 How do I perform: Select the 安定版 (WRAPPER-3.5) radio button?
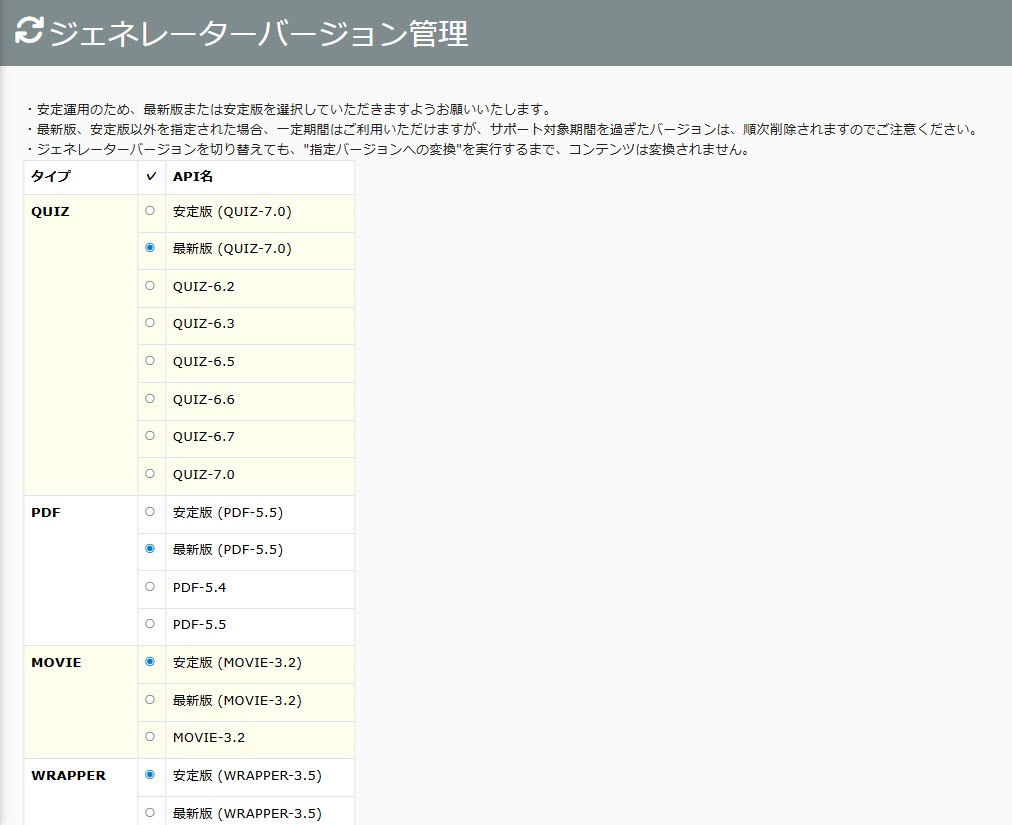point(150,774)
